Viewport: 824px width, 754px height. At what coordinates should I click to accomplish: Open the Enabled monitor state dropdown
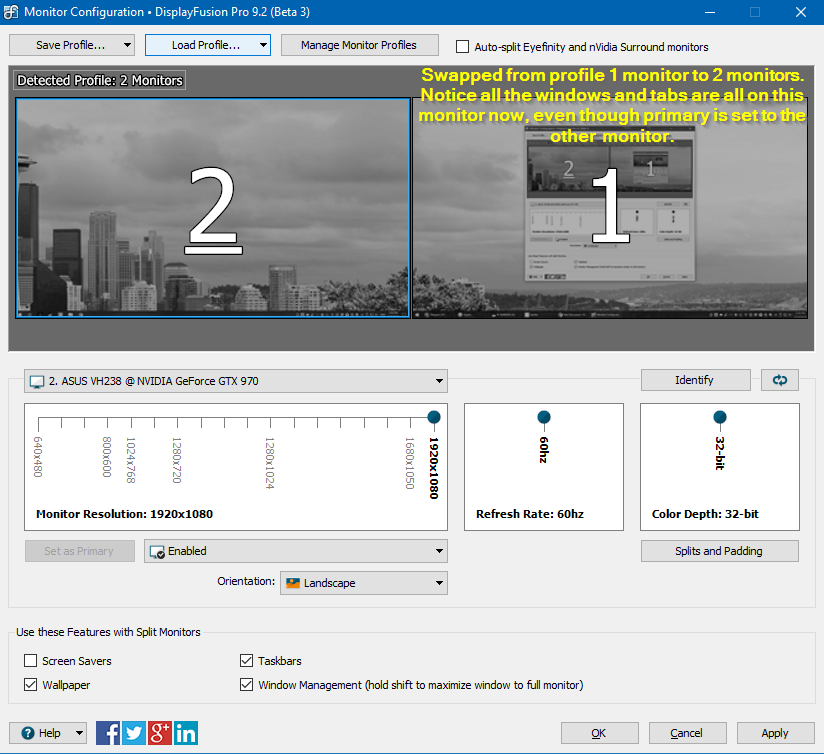[x=296, y=551]
